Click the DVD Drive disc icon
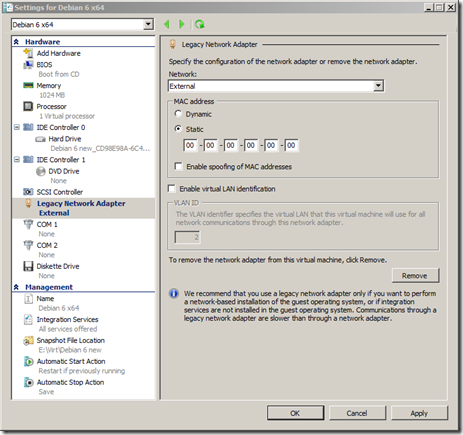 [41, 171]
